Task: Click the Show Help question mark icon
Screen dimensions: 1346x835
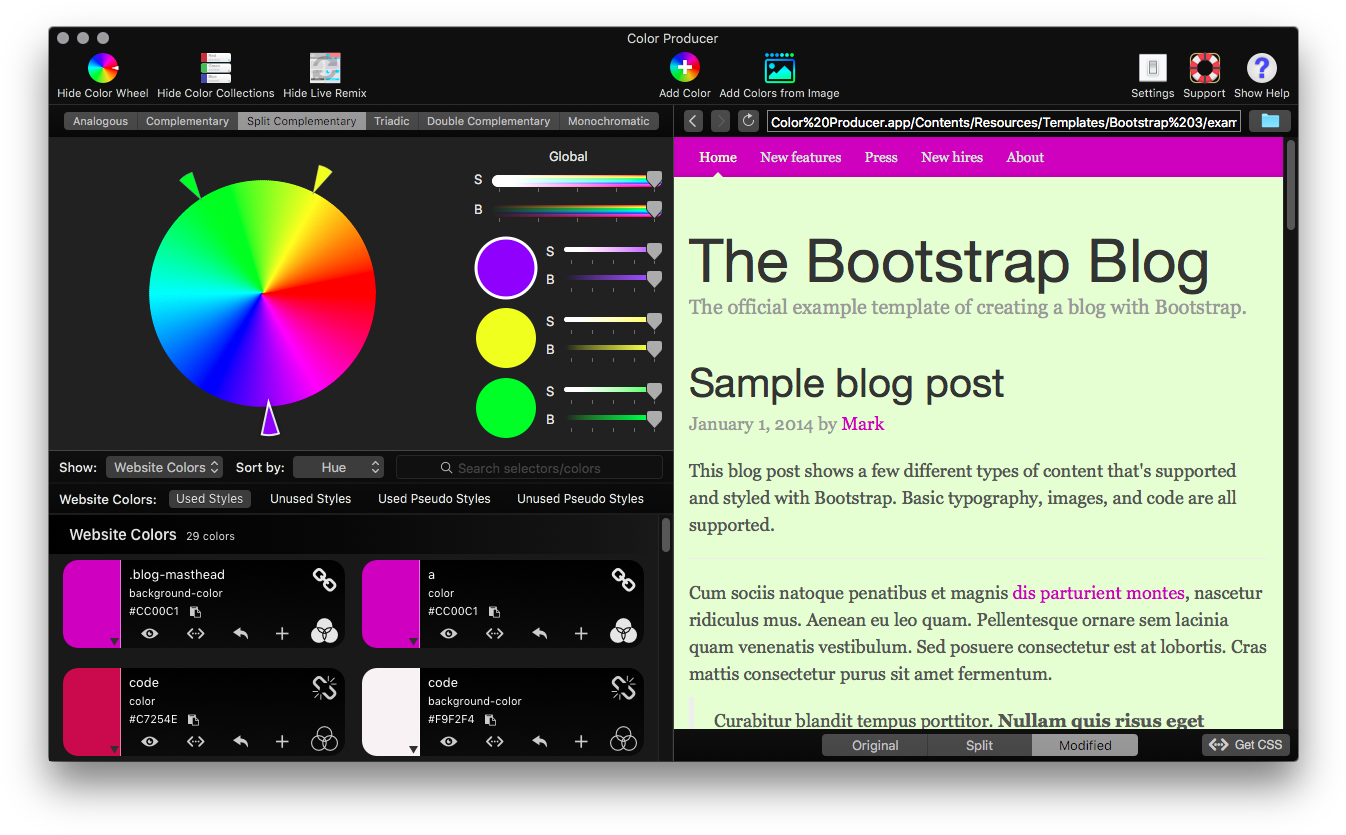Action: (1261, 68)
